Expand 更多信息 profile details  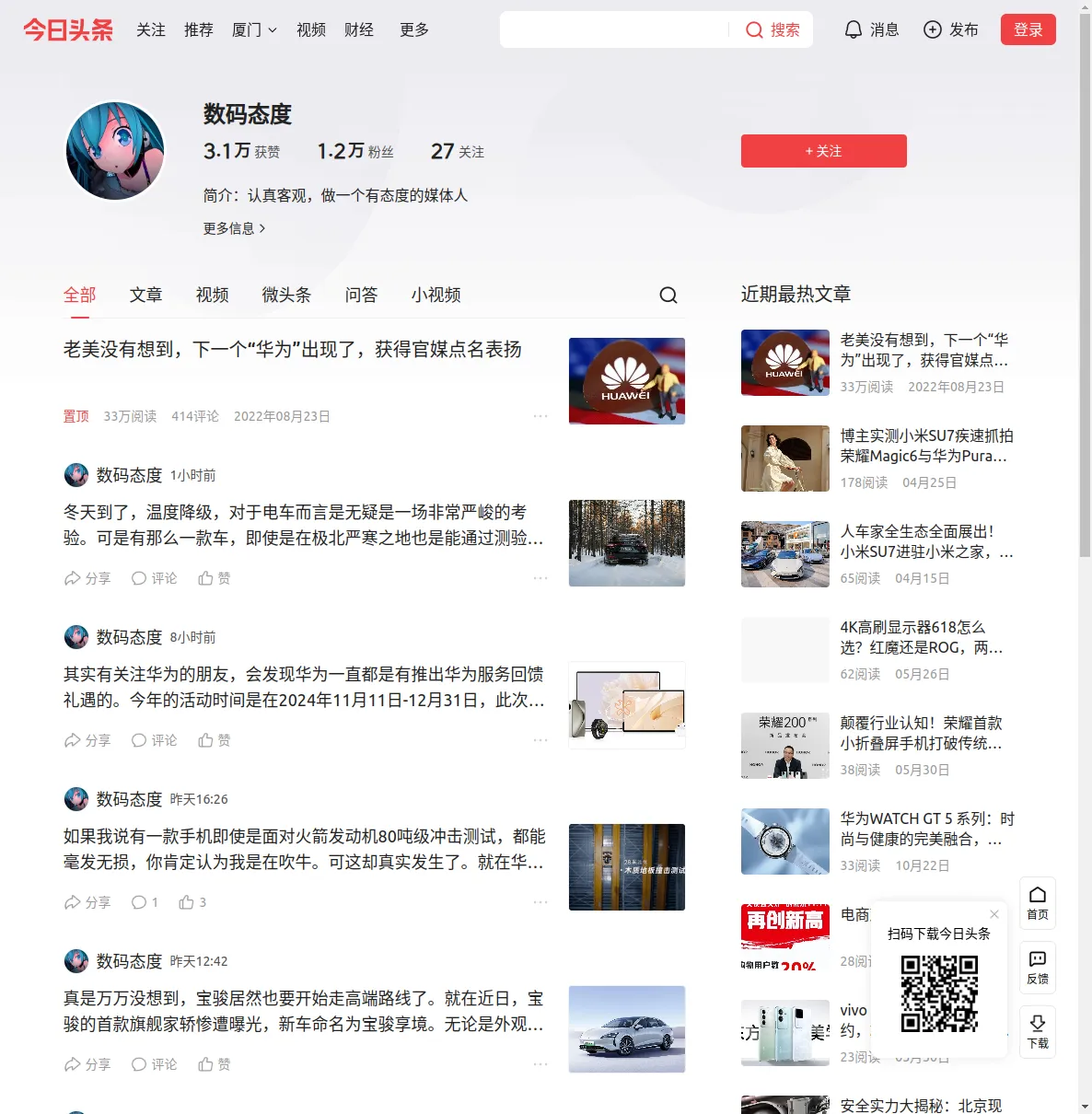click(x=235, y=228)
